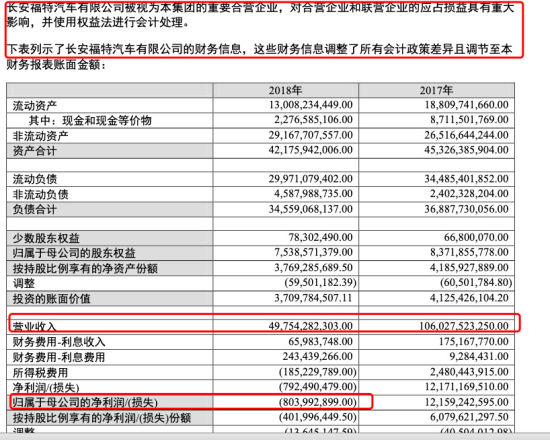Click the 投资的账面价值 row label
The width and height of the screenshot is (550, 440).
(52, 299)
